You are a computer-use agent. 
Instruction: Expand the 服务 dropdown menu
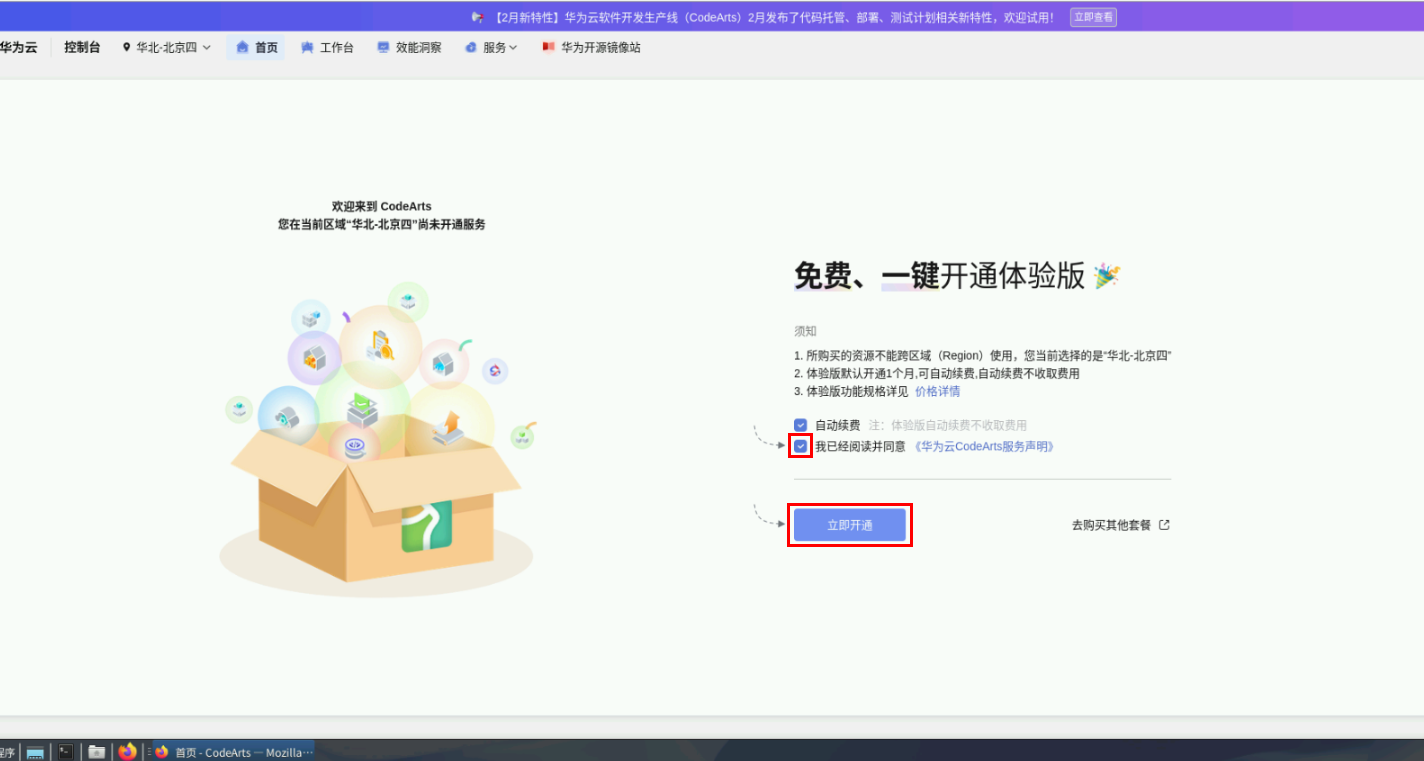point(491,47)
